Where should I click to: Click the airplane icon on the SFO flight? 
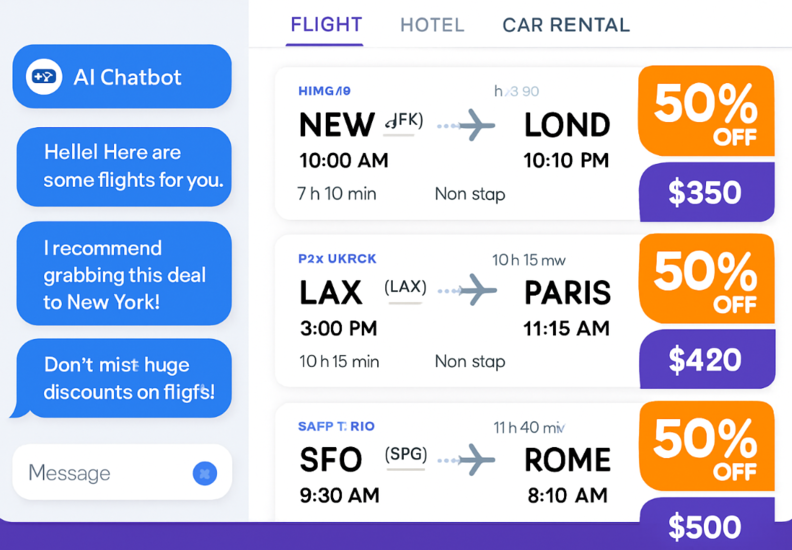point(477,460)
